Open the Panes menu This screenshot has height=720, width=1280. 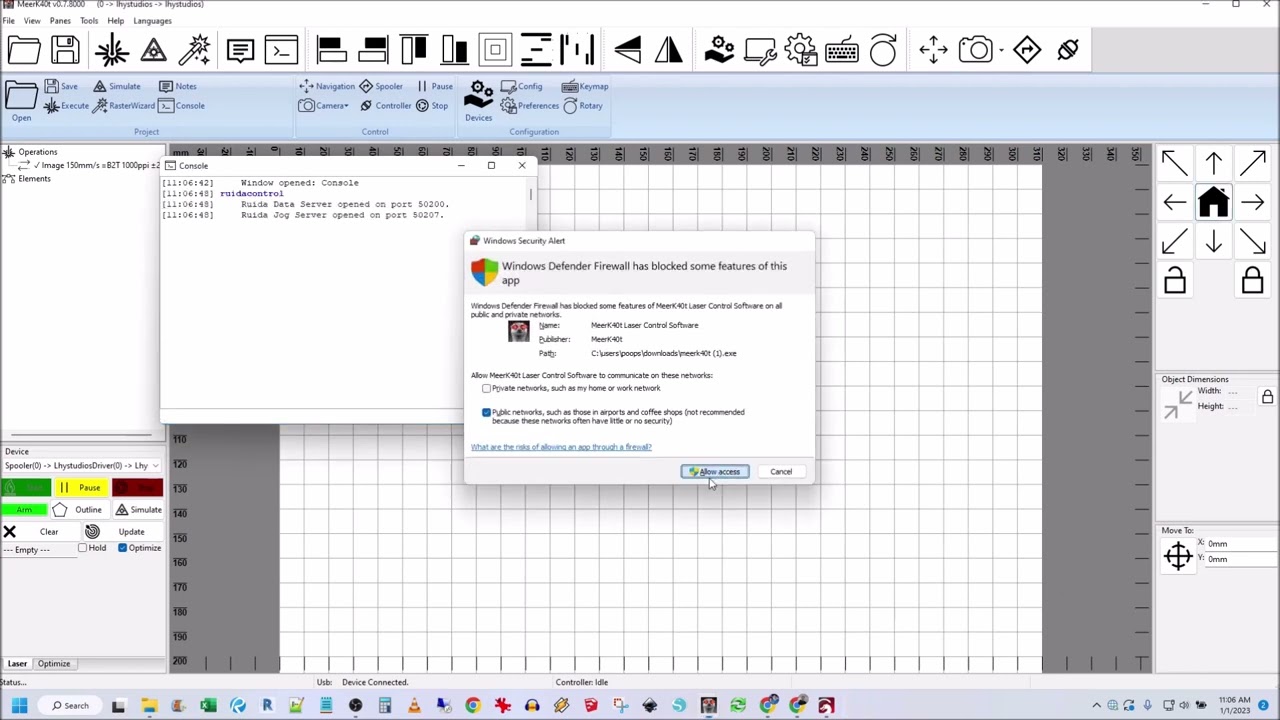point(60,21)
